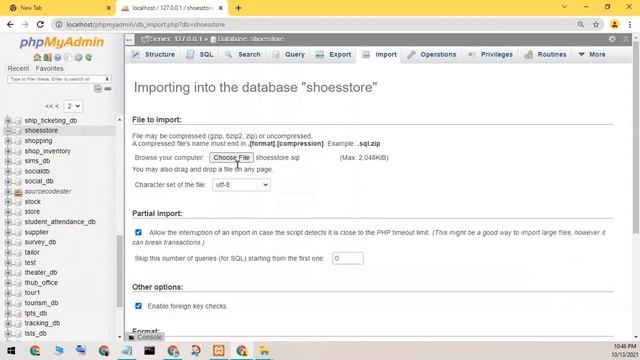Expand the shopping database node
The width and height of the screenshot is (640, 360).
point(8,141)
